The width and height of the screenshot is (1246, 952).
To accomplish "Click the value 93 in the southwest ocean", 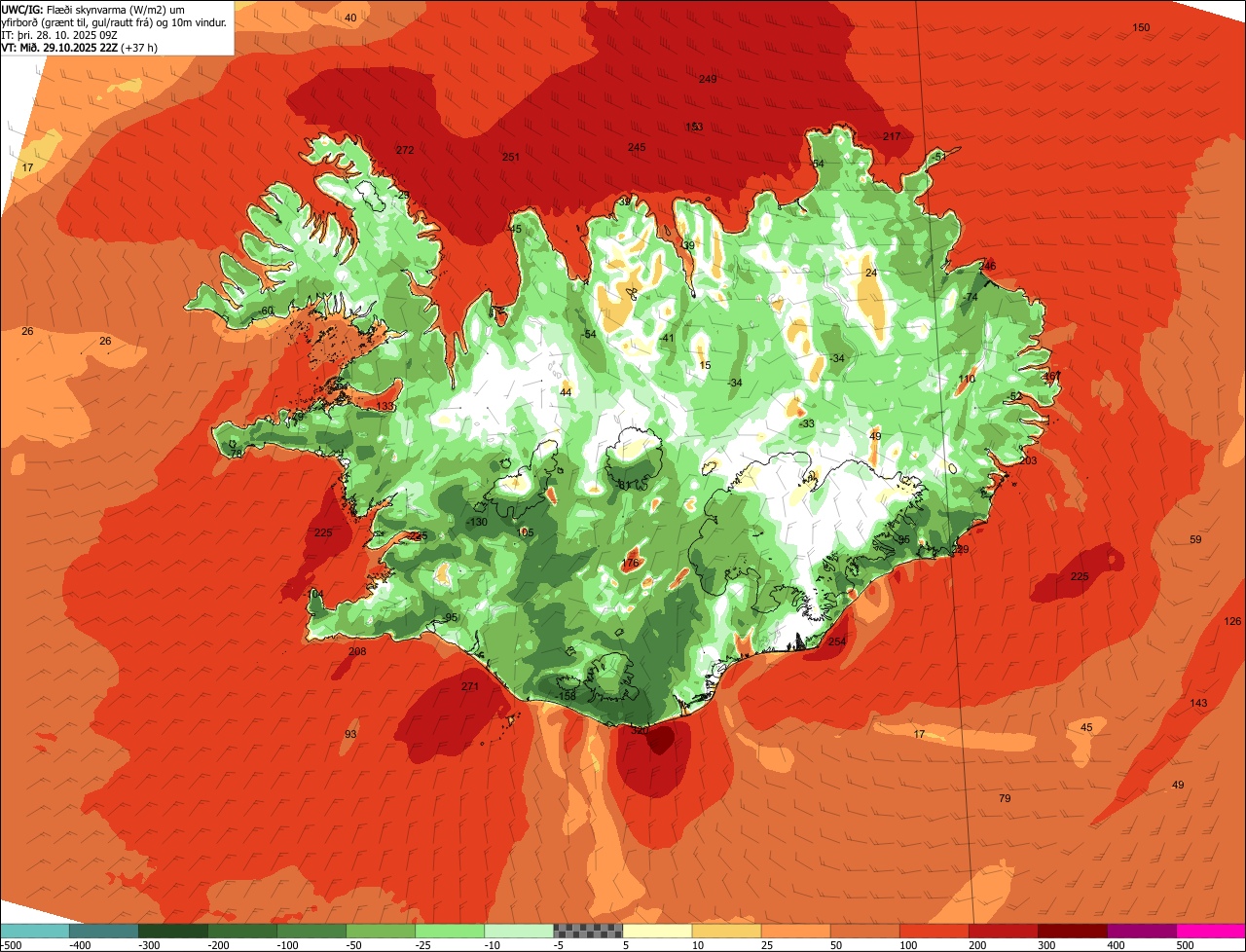I will (350, 733).
